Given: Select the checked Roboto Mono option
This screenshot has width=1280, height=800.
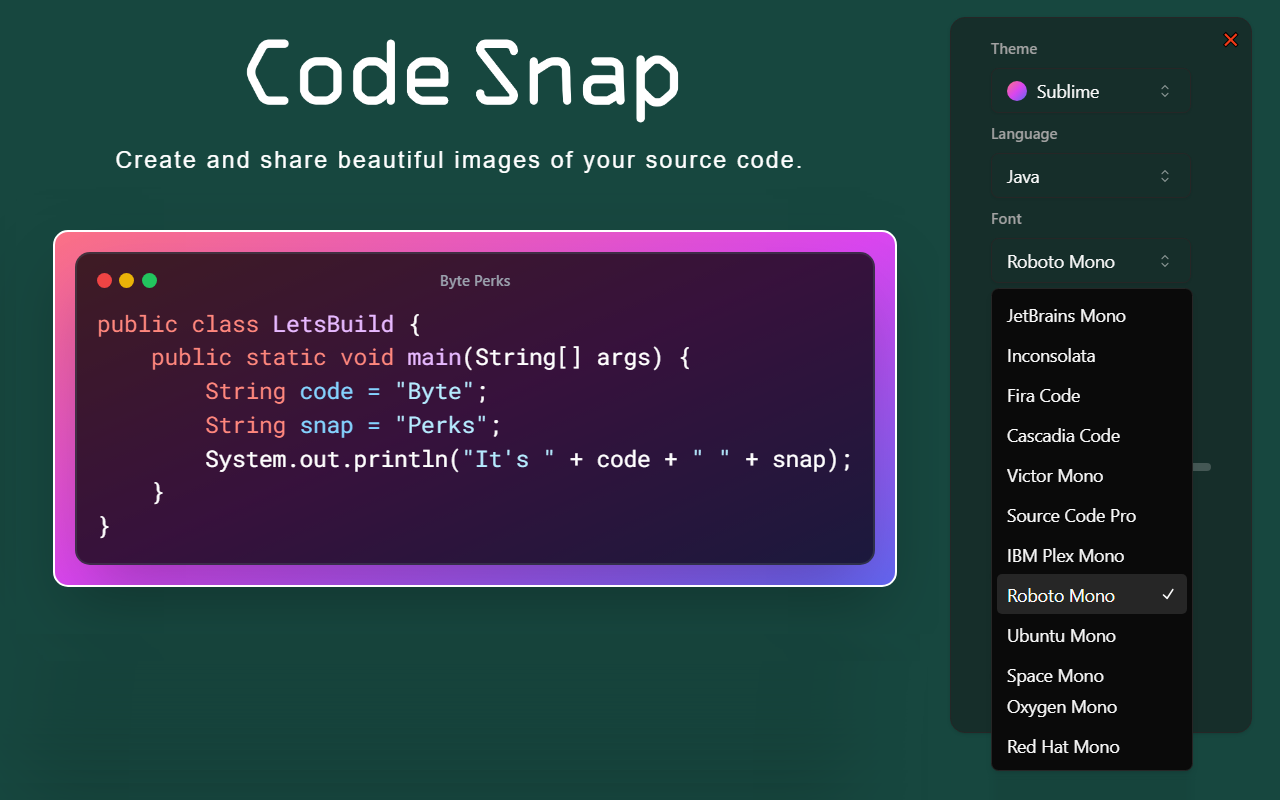Looking at the screenshot, I should point(1092,594).
